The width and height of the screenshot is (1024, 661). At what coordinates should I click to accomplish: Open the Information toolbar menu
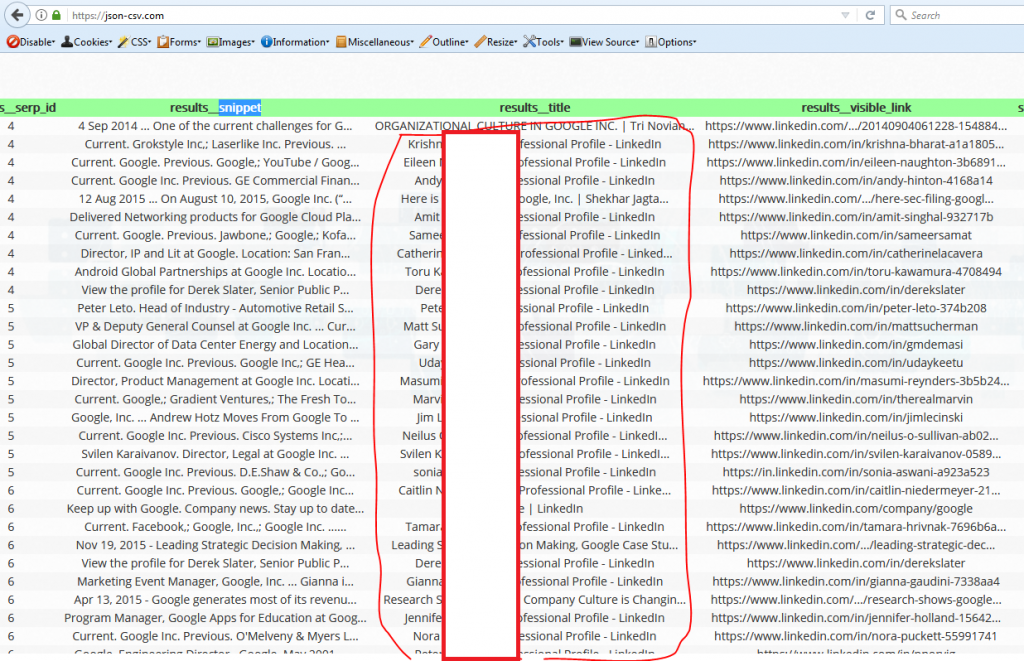(295, 42)
